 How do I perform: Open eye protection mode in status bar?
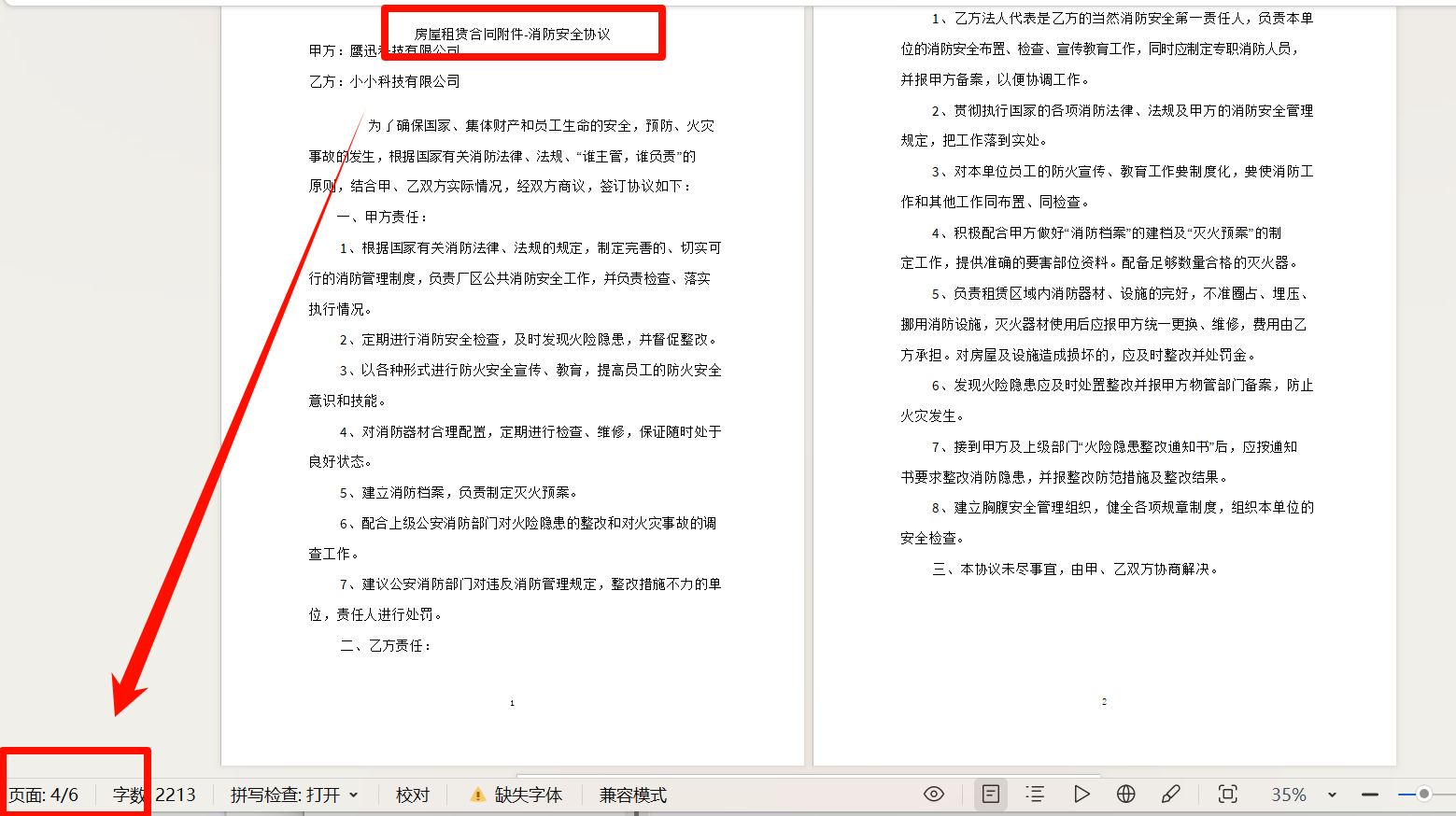pyautogui.click(x=933, y=795)
